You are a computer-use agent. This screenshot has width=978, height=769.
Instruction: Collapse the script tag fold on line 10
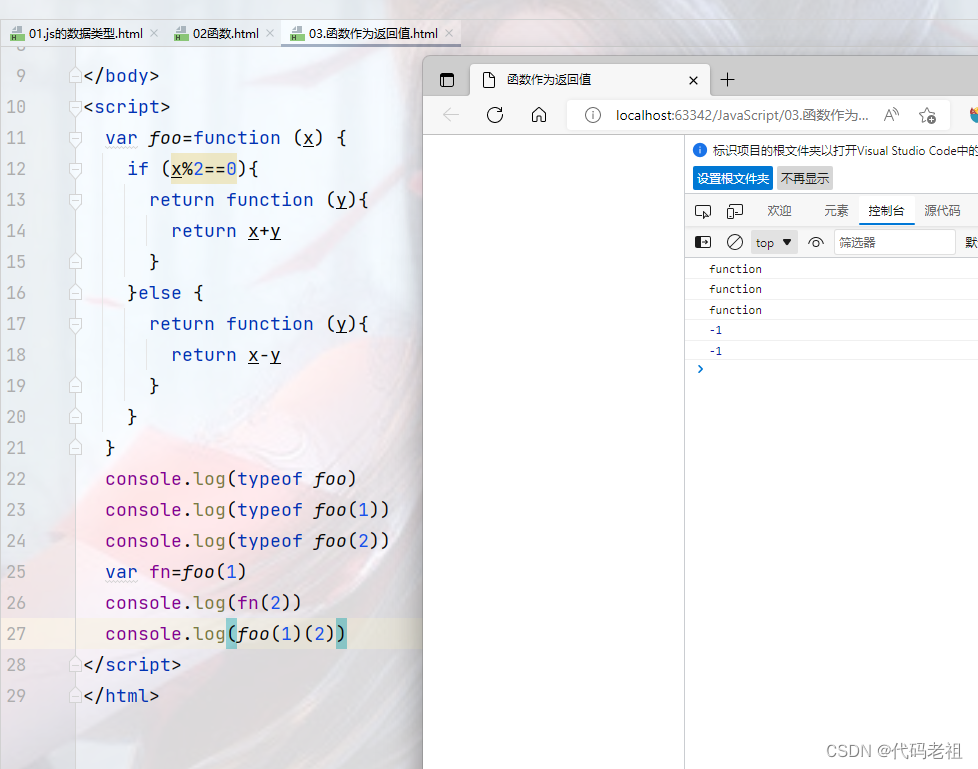point(75,107)
